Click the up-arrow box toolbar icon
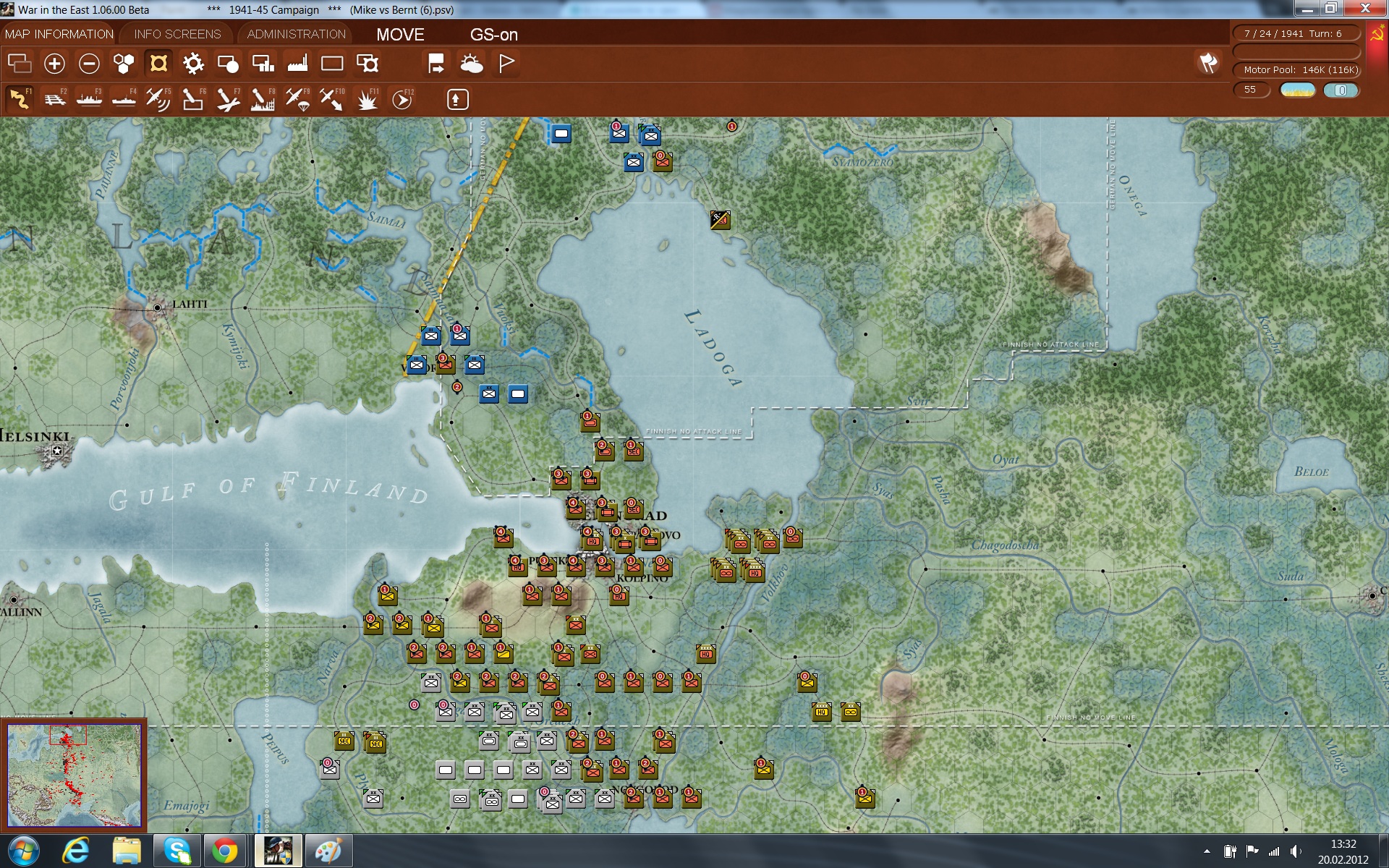This screenshot has width=1389, height=868. tap(457, 99)
